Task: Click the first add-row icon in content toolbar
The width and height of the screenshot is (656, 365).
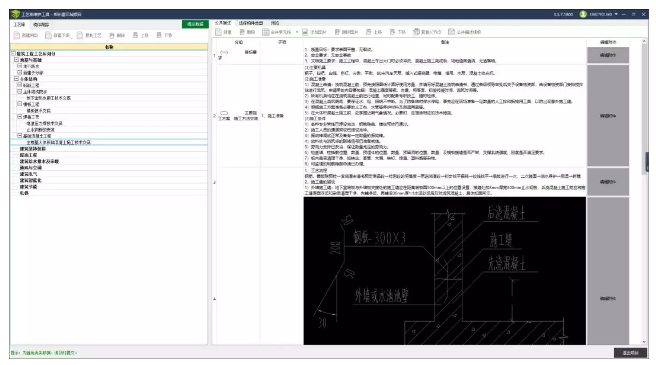Action: (218, 32)
